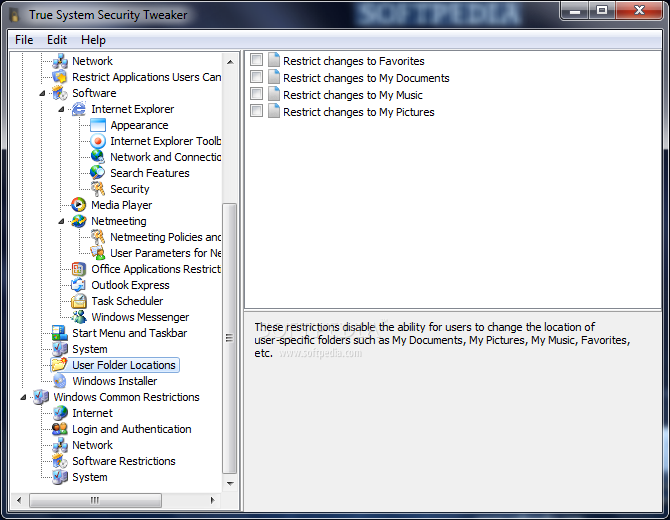Viewport: 670px width, 520px height.
Task: Click the horizontal scroll left arrow
Action: click(19, 500)
